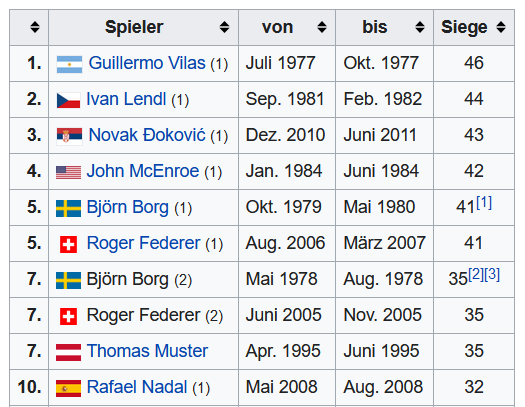Click the Swiss flag beside Roger Federer (1)
Viewport: 525px width, 407px height.
[68, 244]
